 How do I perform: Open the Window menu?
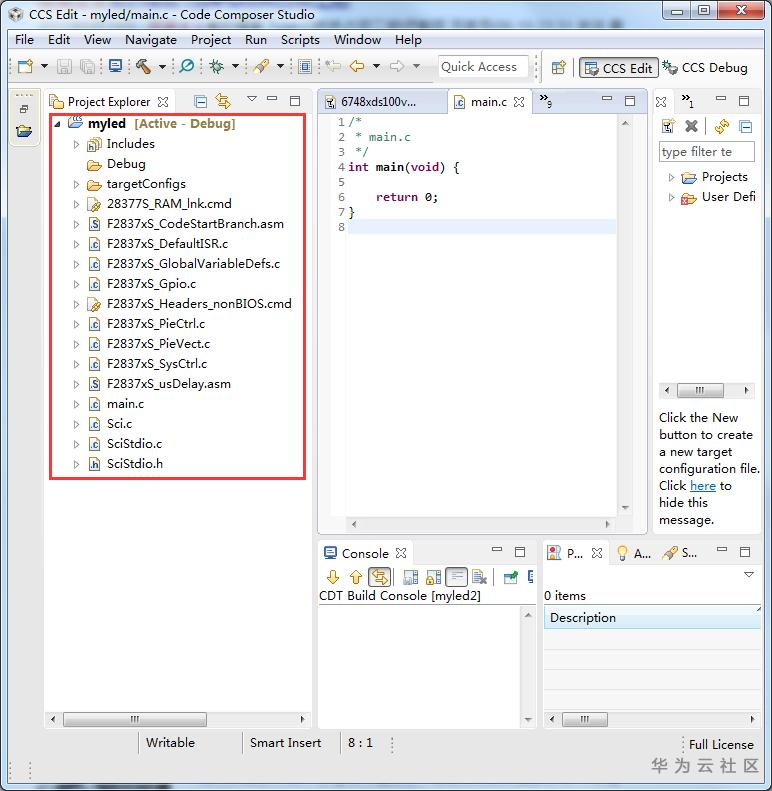357,39
